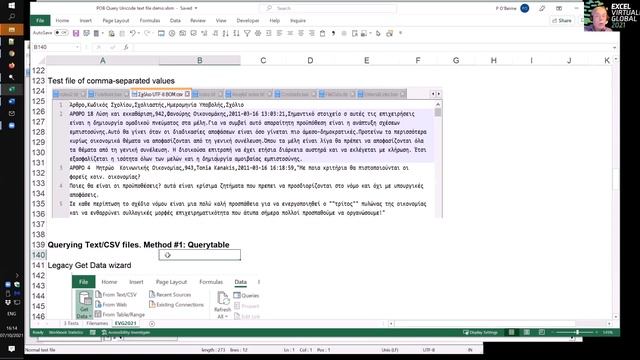Screen dimensions: 640x360
Task: Open the View ribbon tab
Action: click(x=221, y=20)
